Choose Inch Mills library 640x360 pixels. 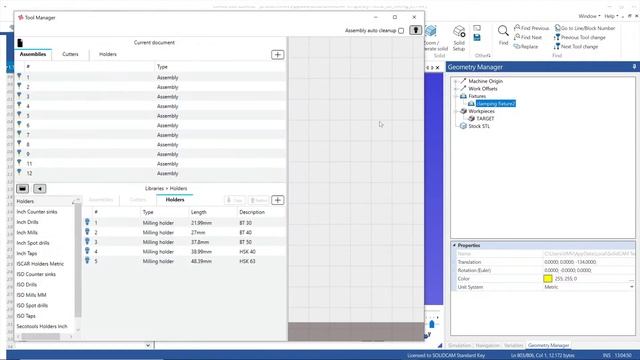[x=27, y=233]
